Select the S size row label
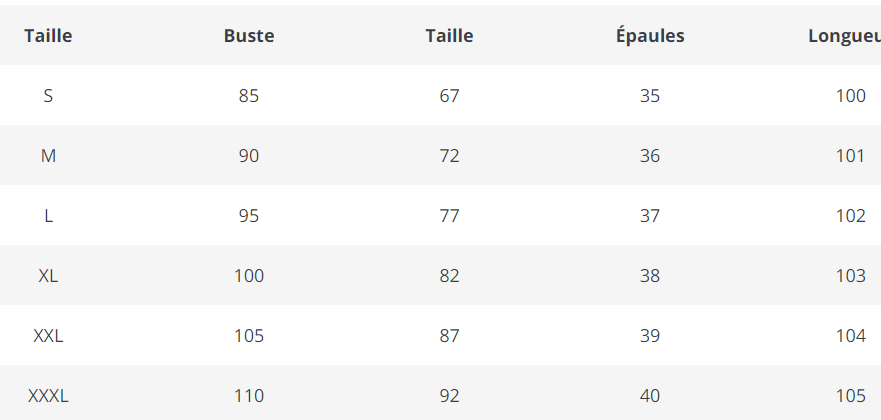This screenshot has height=420, width=881. (48, 96)
